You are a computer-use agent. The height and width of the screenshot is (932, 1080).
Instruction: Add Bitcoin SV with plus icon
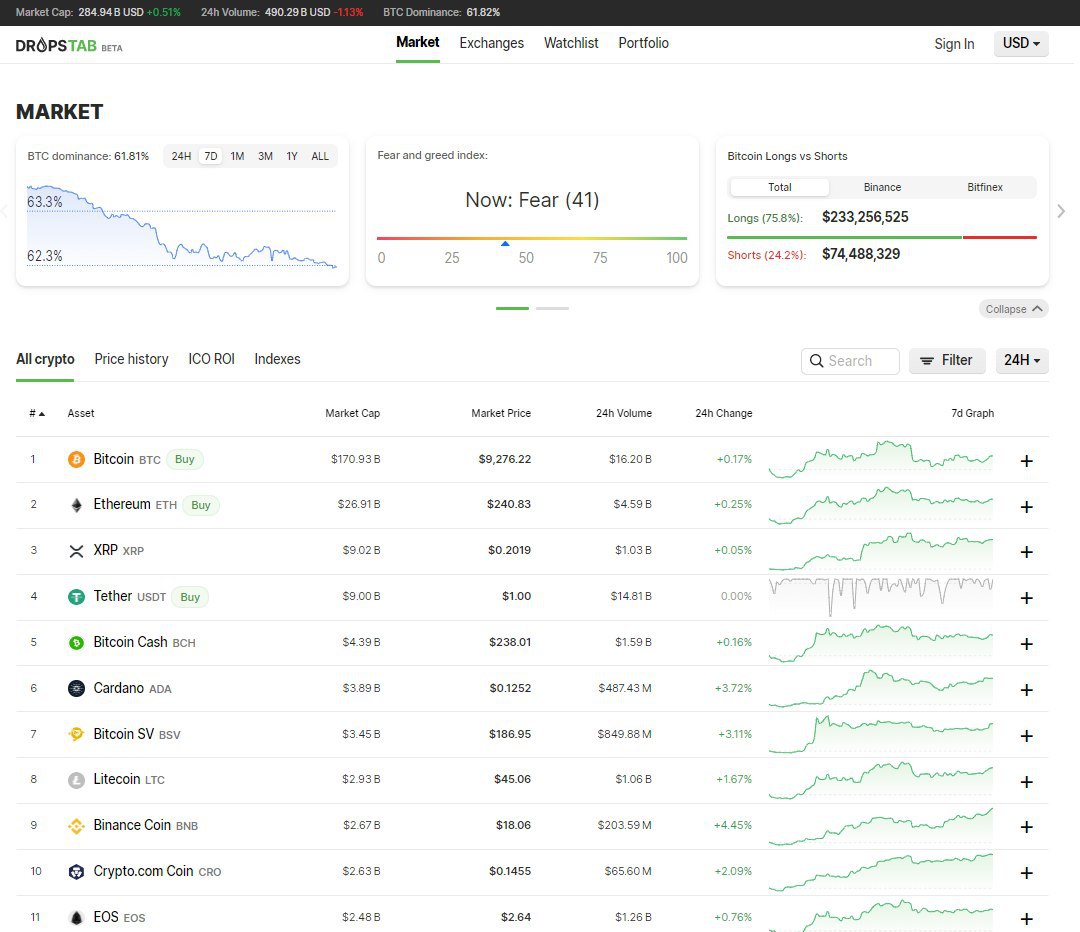[1026, 736]
